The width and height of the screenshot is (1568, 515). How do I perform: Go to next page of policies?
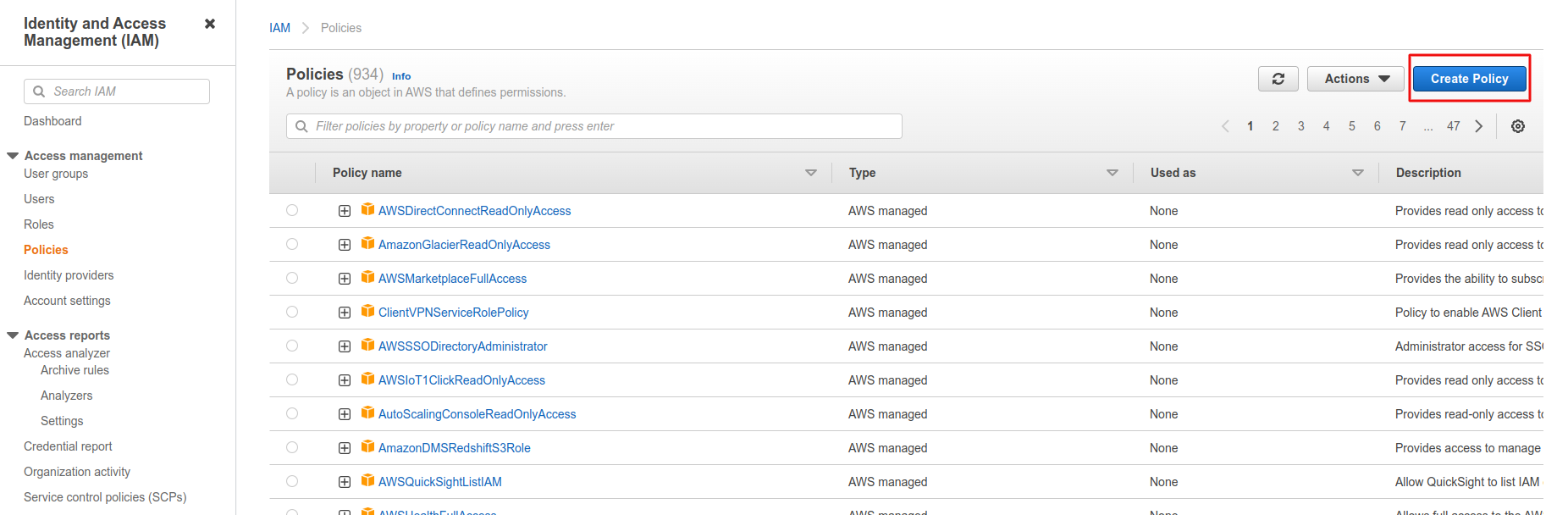click(1479, 126)
